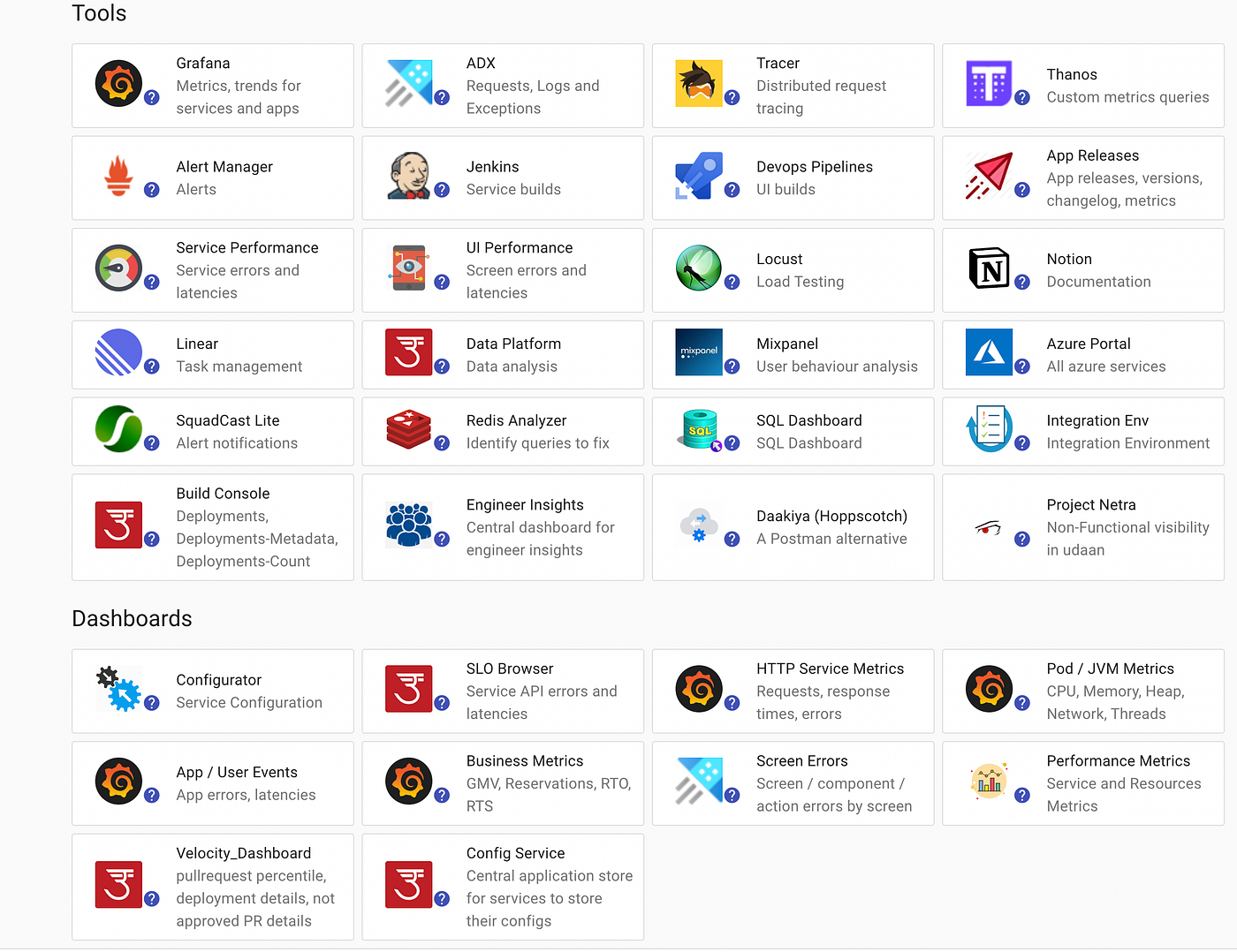Open the red logo on Build Console card
Viewport: 1237px width, 952px height.
[118, 525]
